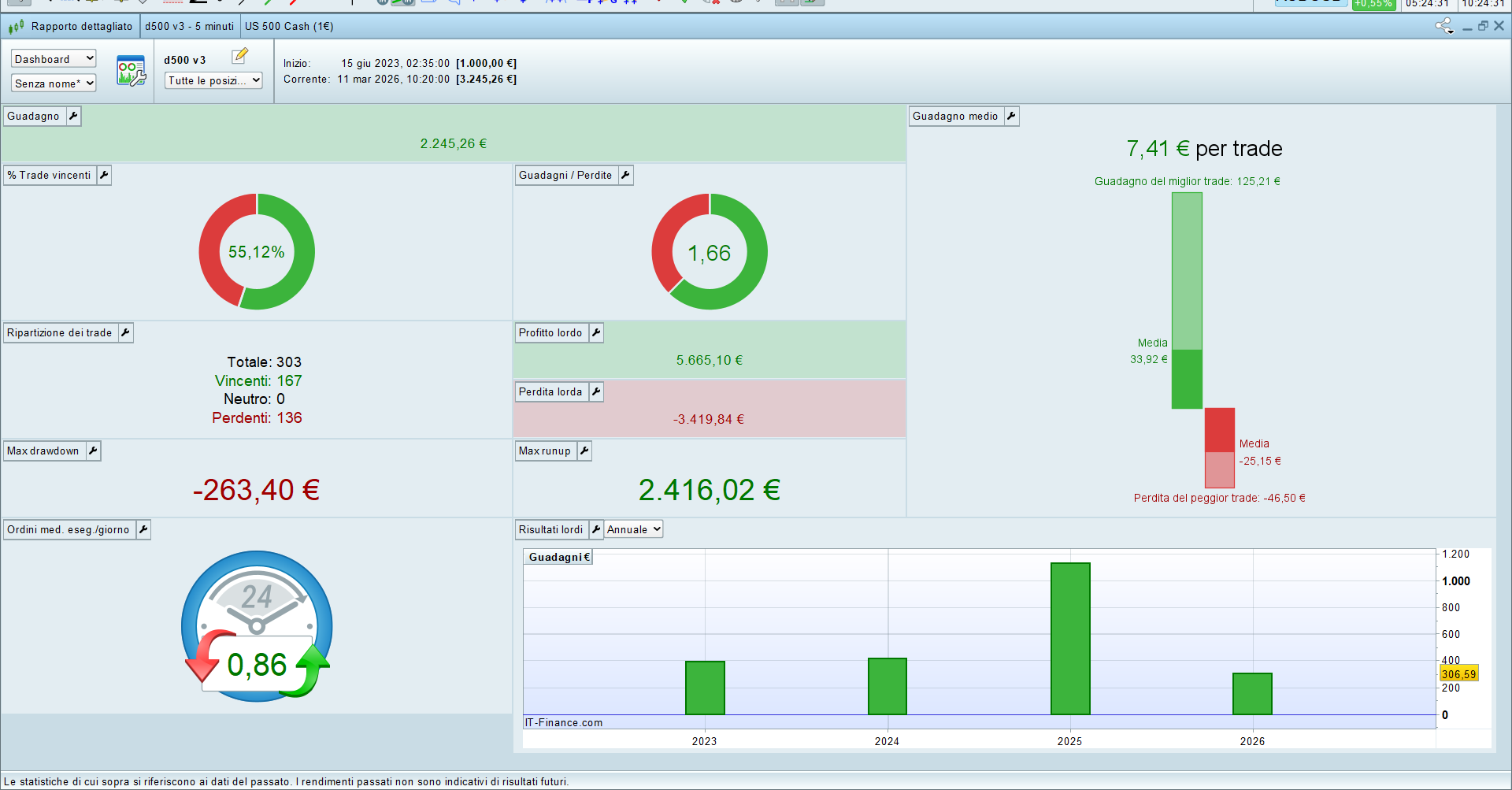Switch to d500 v3 - 5 minuti tab

pos(189,26)
